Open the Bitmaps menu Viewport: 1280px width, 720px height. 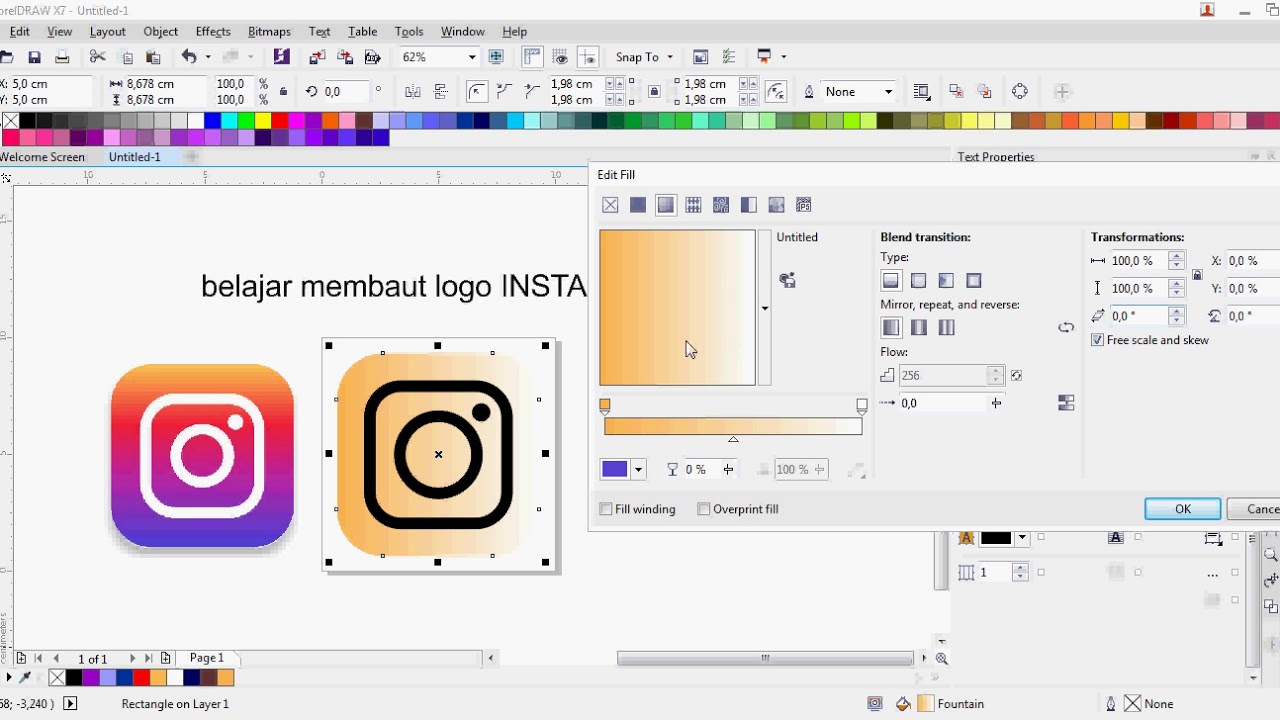coord(269,32)
